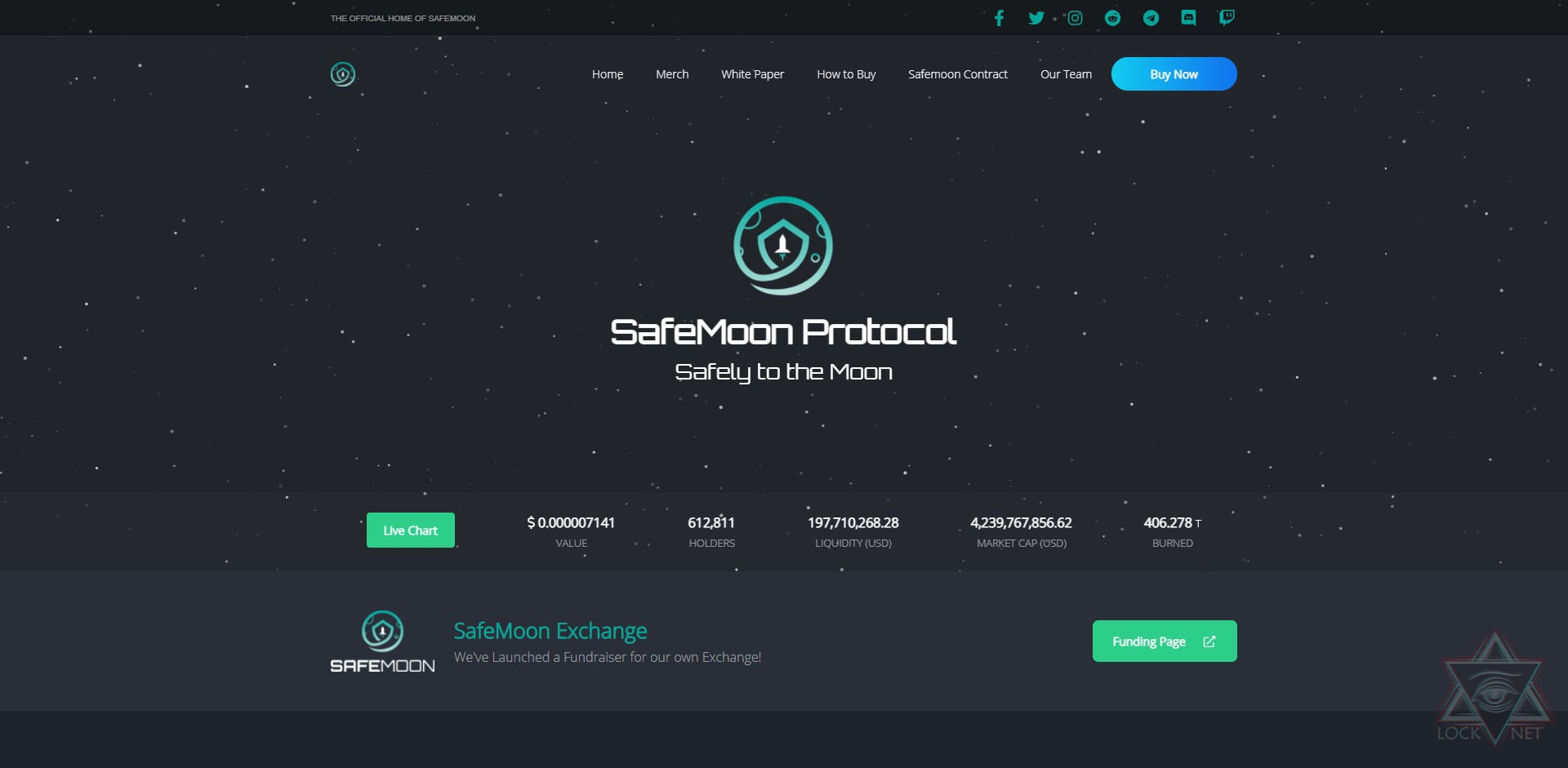Open the Live Chart button

coord(411,530)
